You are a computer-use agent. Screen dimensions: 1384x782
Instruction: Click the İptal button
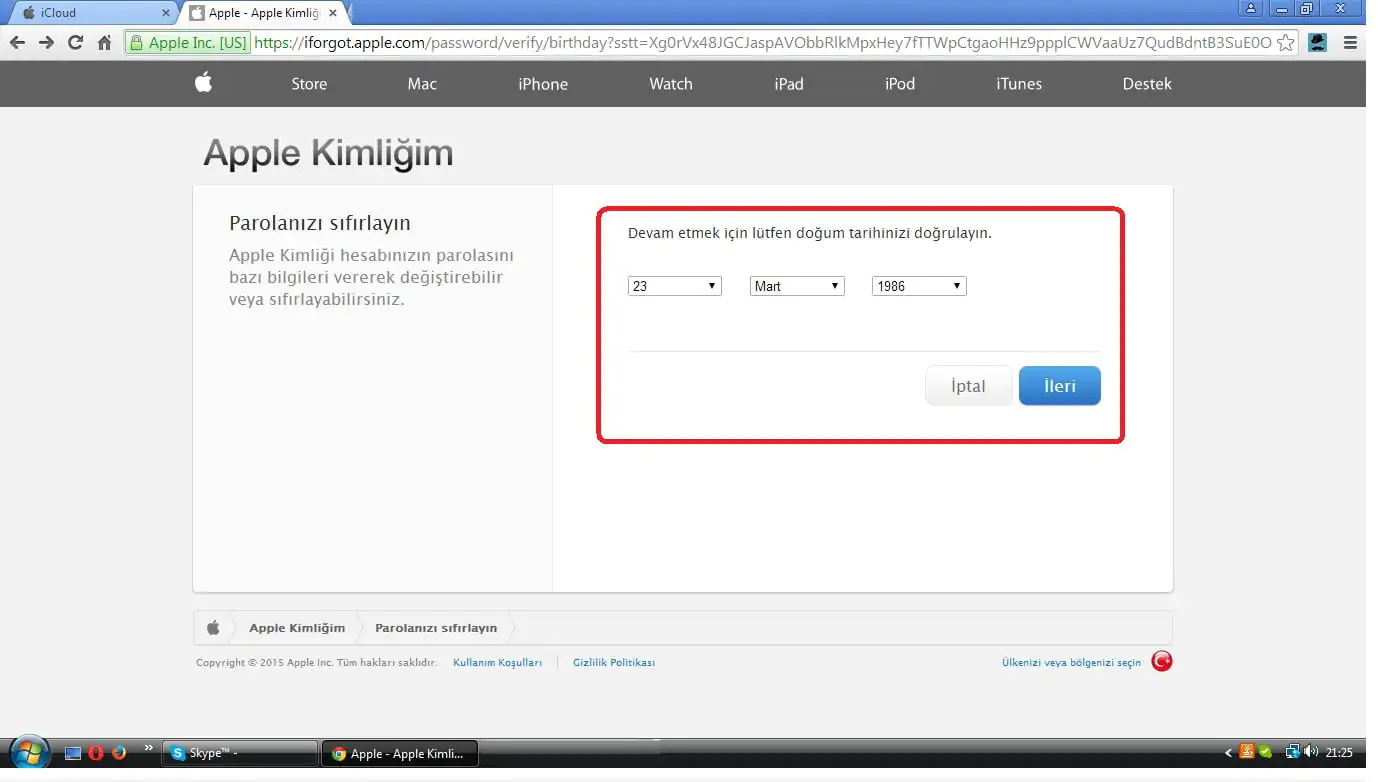[967, 385]
